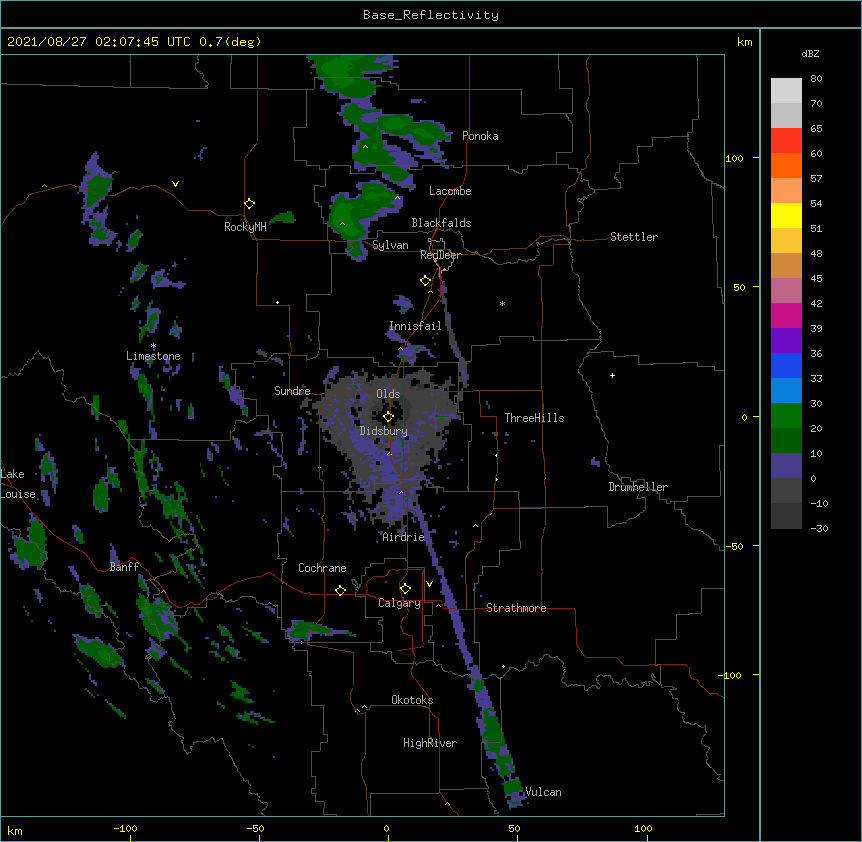Viewport: 862px width, 842px height.
Task: Click the dBZ legend heading
Action: (810, 53)
